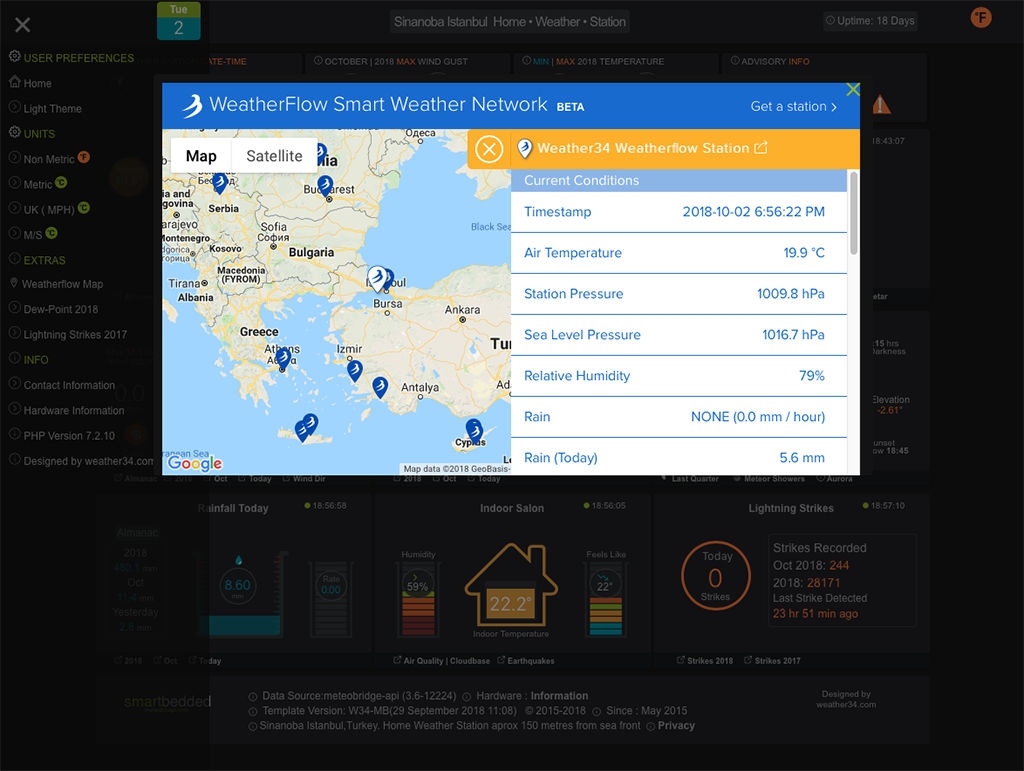This screenshot has width=1024, height=771.
Task: Open the Privacy link in footer
Action: click(676, 726)
